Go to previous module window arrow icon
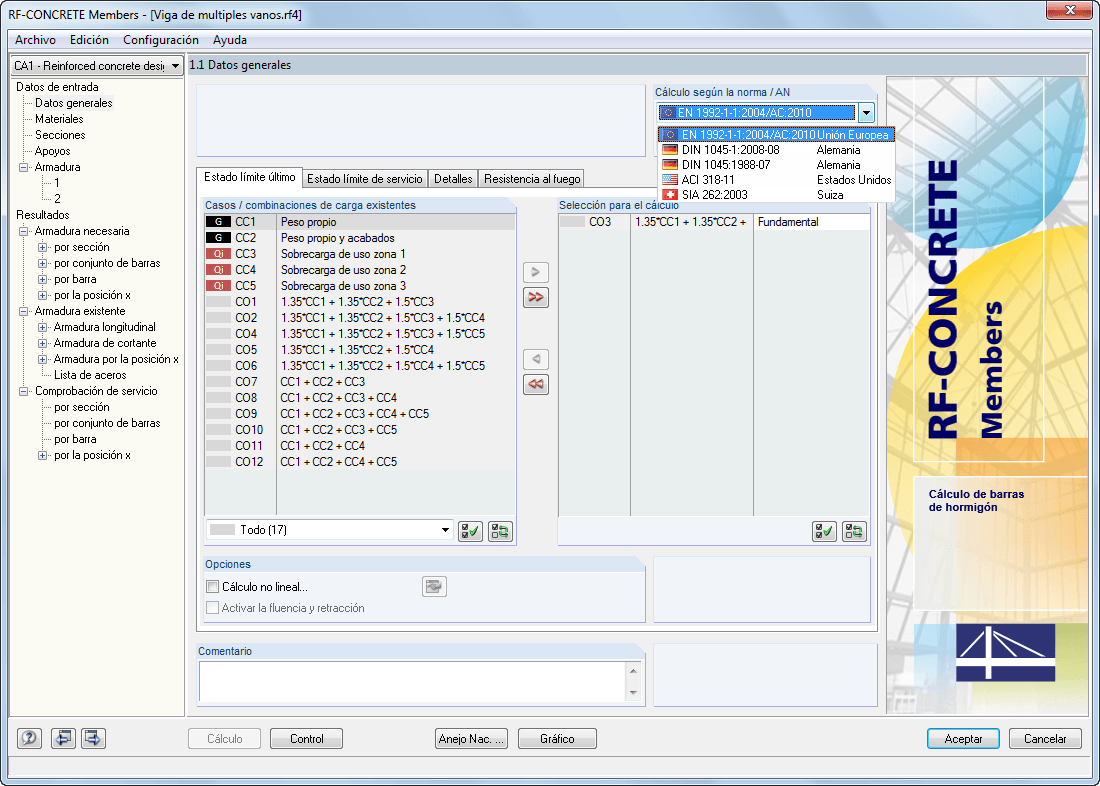 pyautogui.click(x=63, y=738)
